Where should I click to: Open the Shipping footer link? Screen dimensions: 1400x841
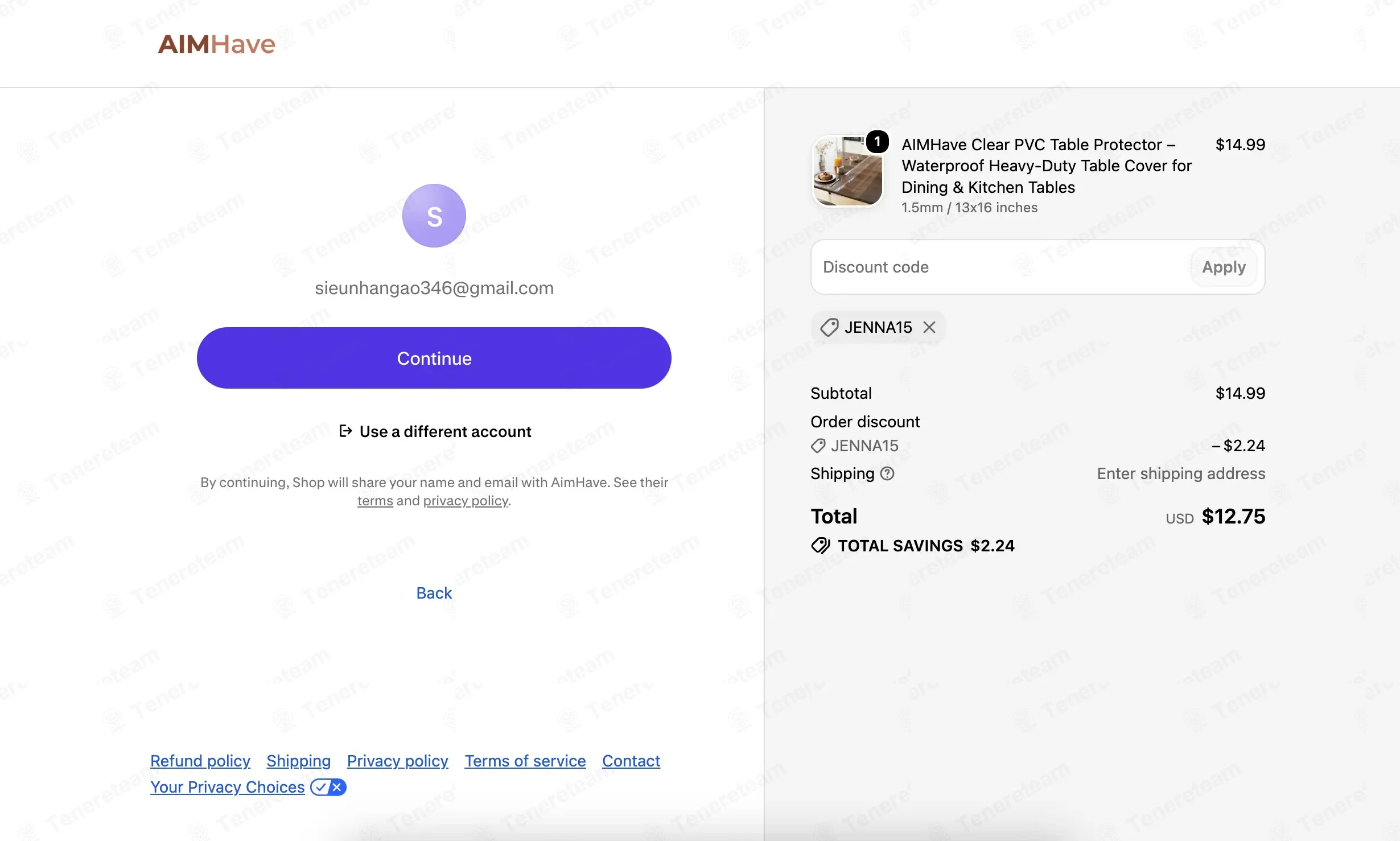tap(299, 761)
